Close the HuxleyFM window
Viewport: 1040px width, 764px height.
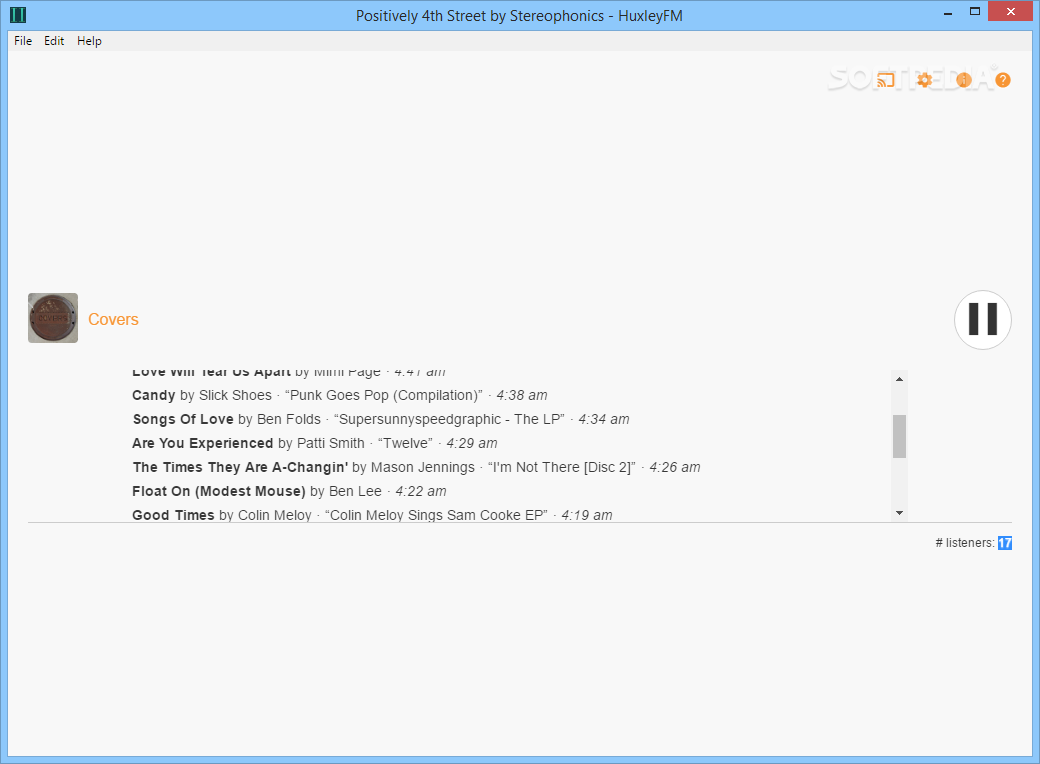coord(1011,11)
